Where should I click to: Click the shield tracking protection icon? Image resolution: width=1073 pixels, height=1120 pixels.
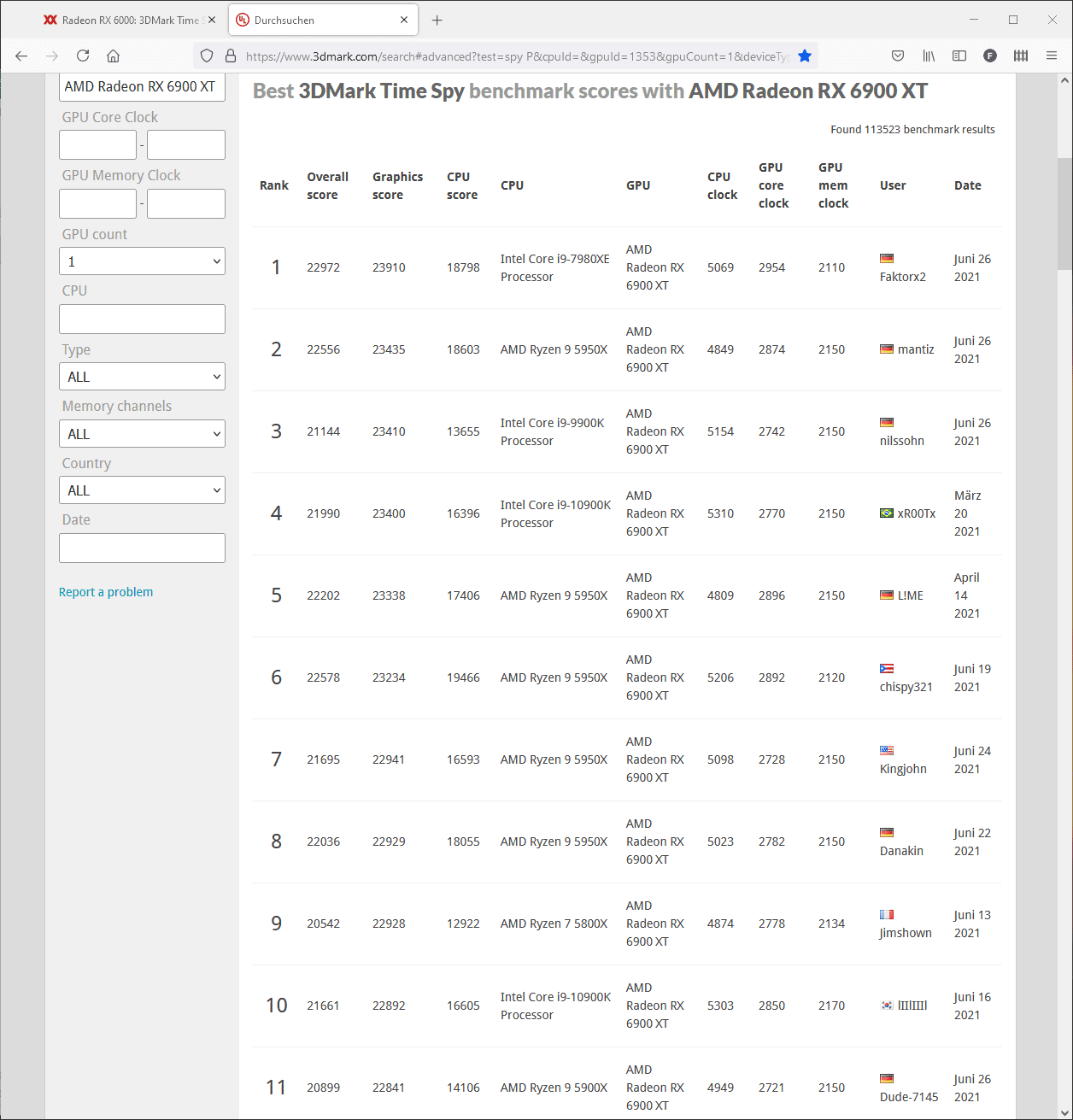point(207,56)
